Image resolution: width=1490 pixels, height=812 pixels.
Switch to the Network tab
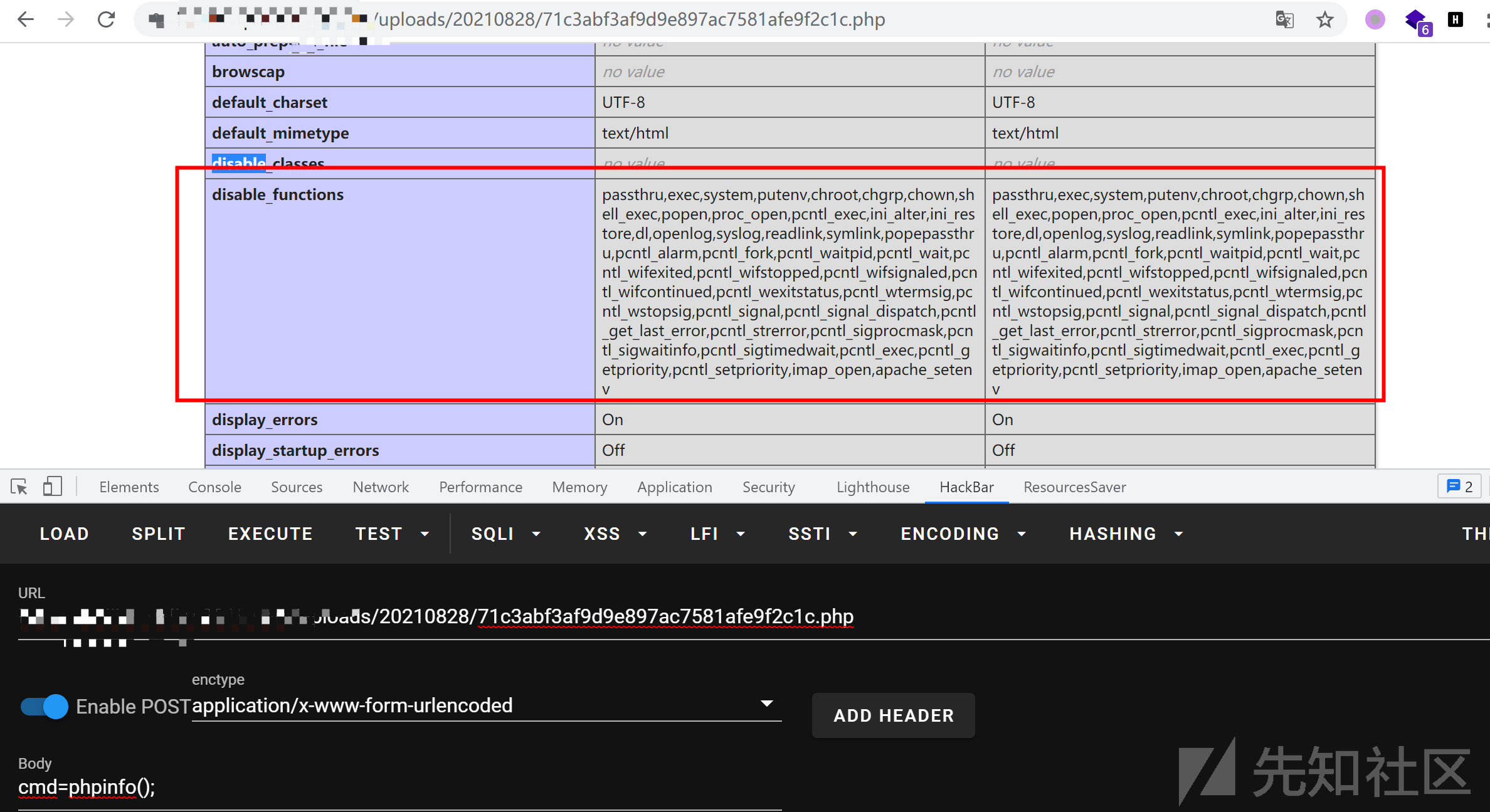tap(380, 487)
